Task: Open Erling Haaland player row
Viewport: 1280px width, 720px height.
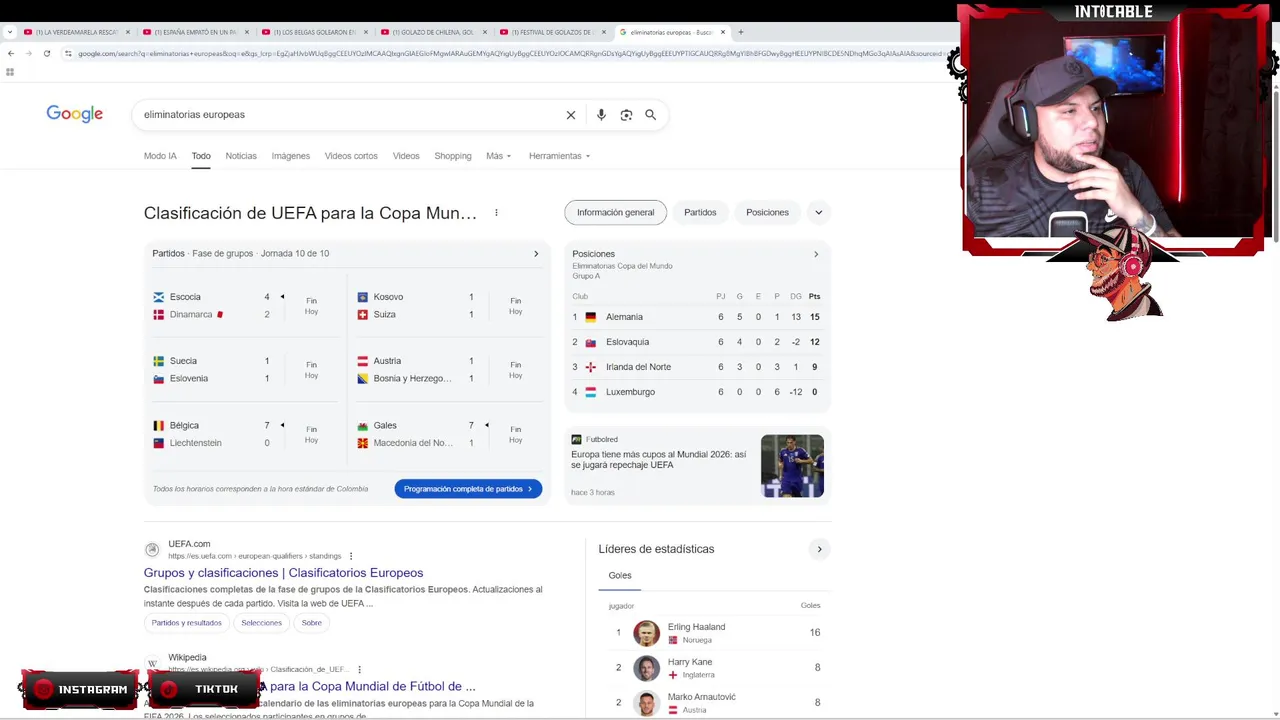Action: 714,633
